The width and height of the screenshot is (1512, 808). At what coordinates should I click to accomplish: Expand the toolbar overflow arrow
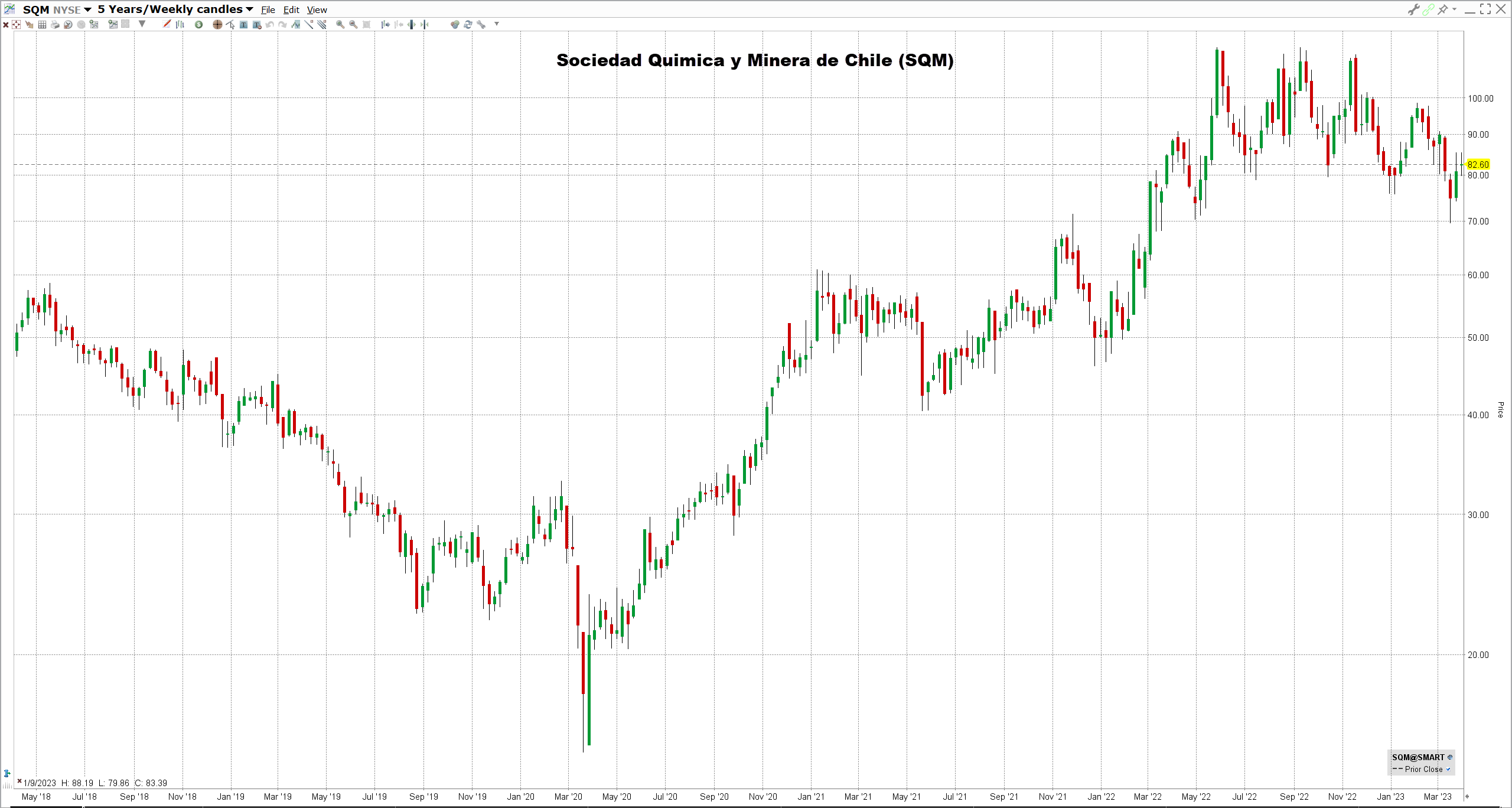pos(497,24)
